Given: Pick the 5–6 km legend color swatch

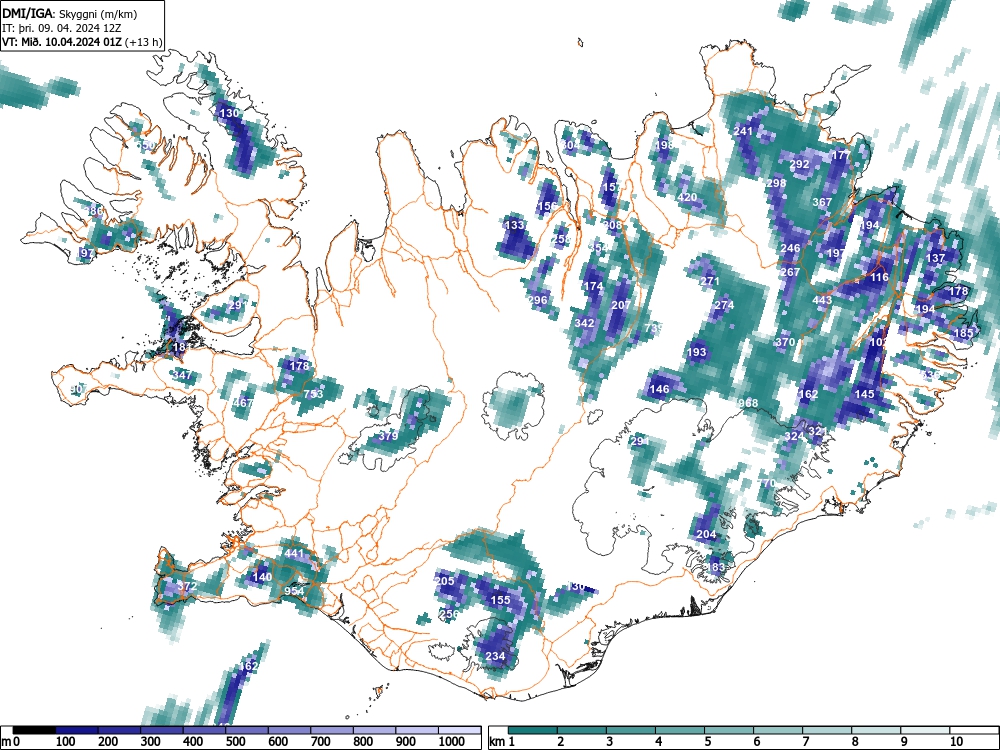Looking at the screenshot, I should pos(729,730).
